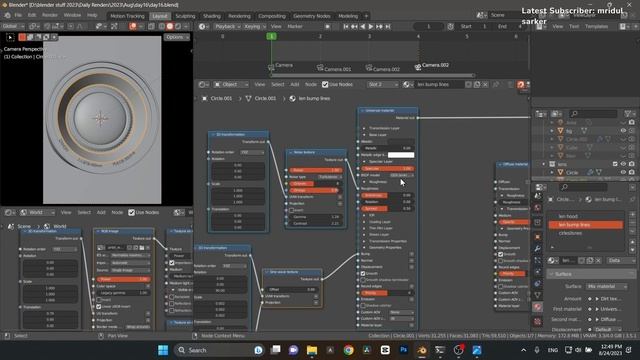Click the Windows Start button
Viewport: 640px width, 360px height.
click(163, 350)
